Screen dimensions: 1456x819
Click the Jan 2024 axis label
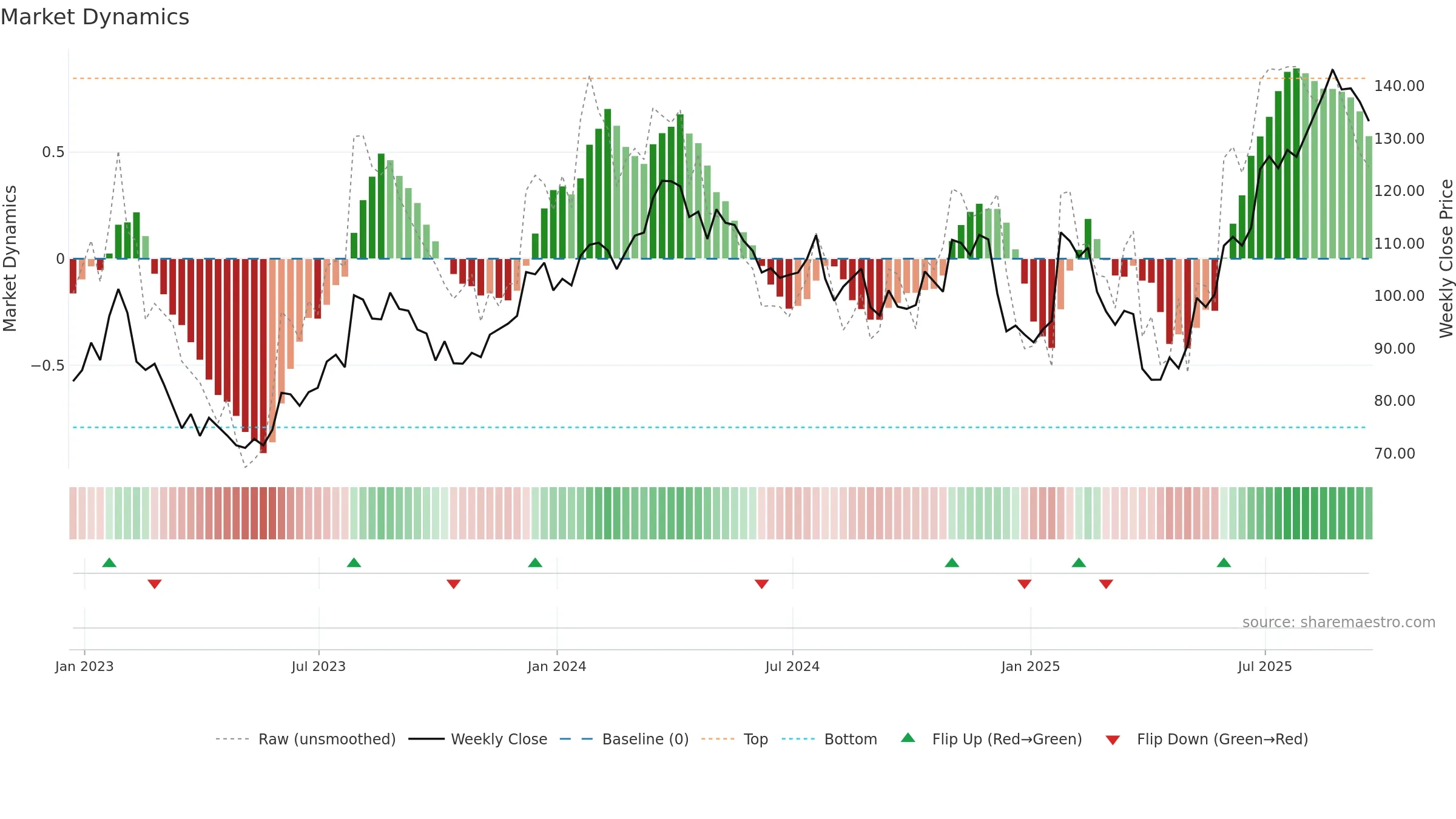[x=557, y=666]
